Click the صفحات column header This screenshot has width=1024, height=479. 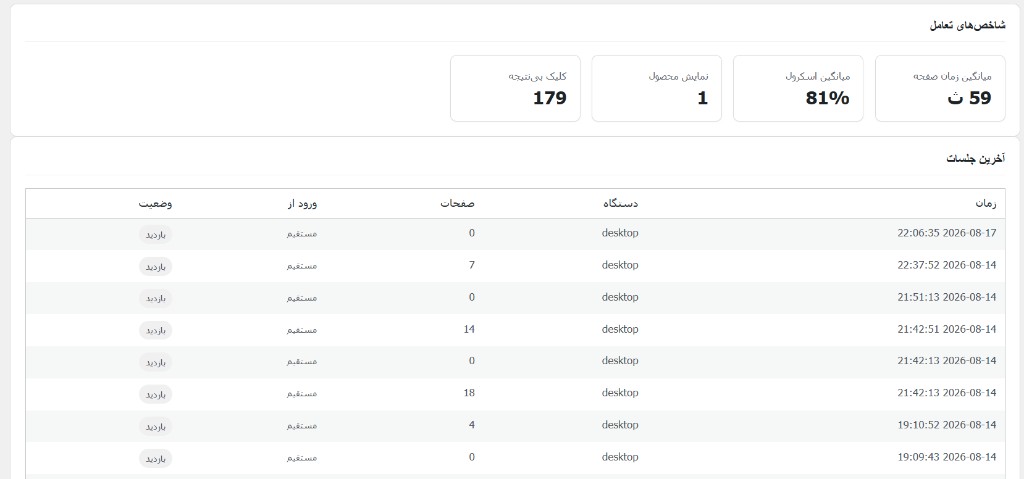[x=458, y=203]
